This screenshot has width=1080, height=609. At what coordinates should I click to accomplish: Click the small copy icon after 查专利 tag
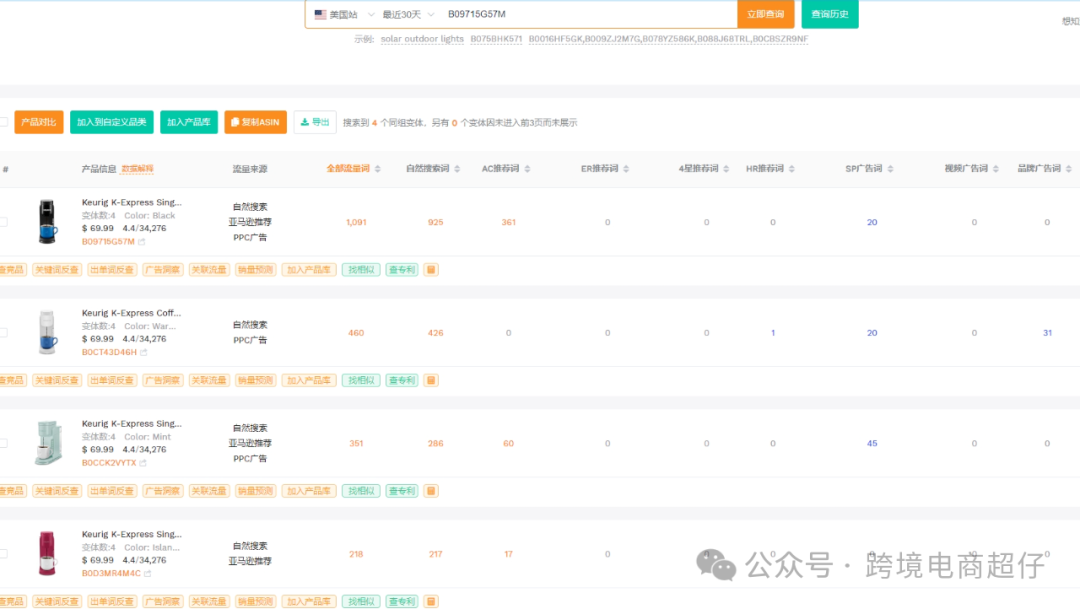pyautogui.click(x=430, y=269)
